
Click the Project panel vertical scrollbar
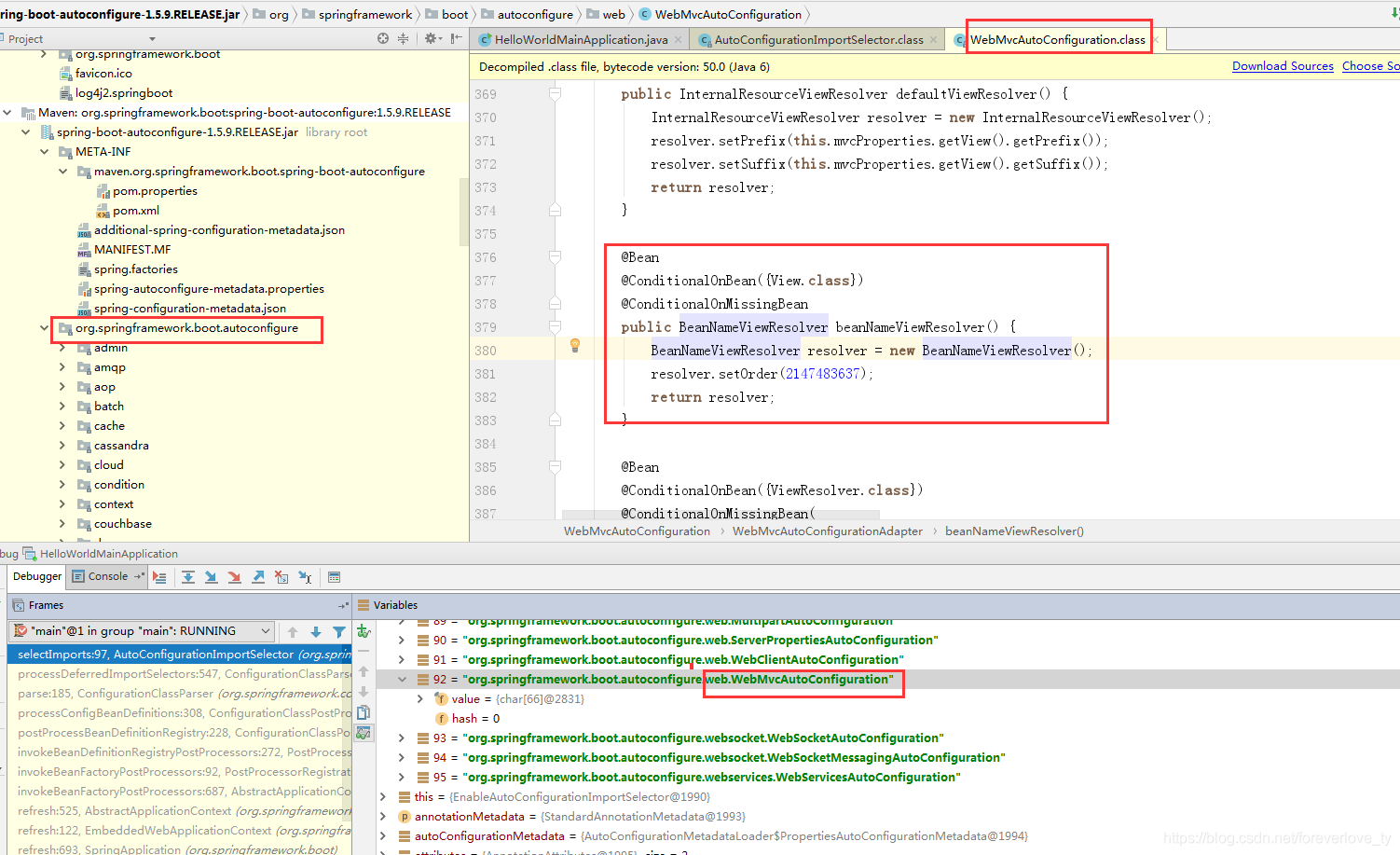click(x=464, y=213)
